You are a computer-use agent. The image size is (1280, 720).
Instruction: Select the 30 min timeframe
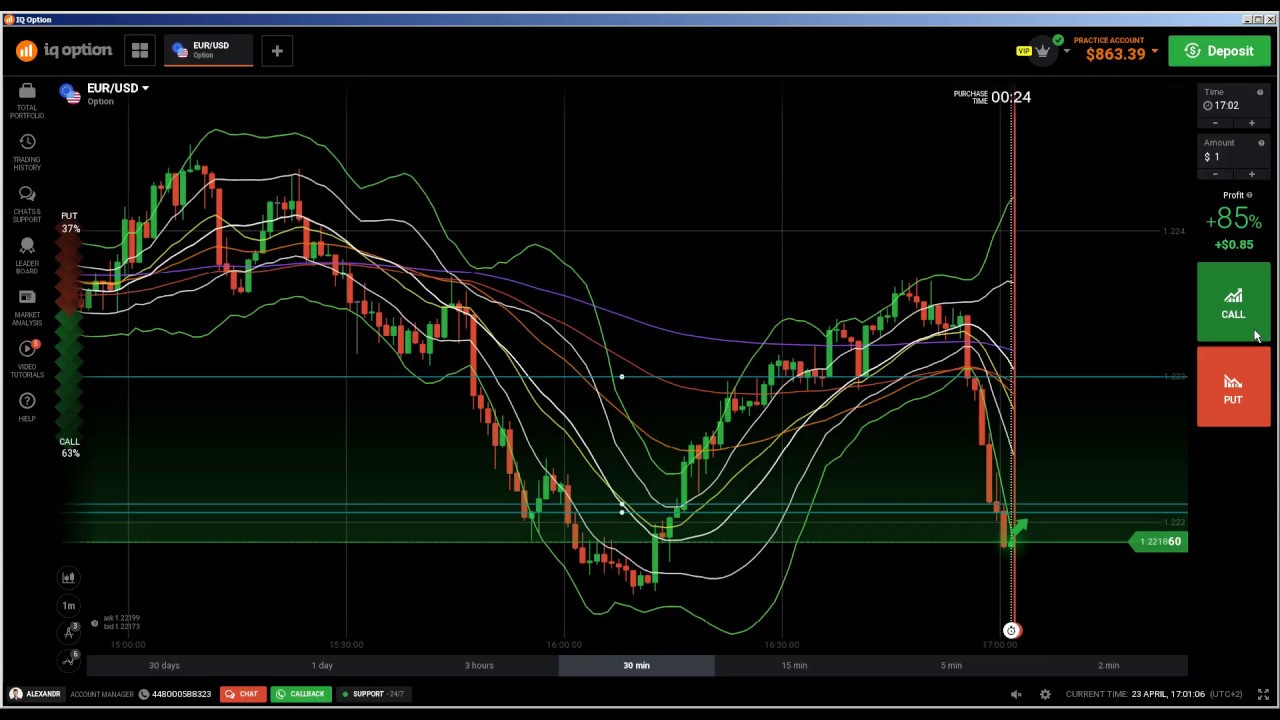click(x=636, y=665)
